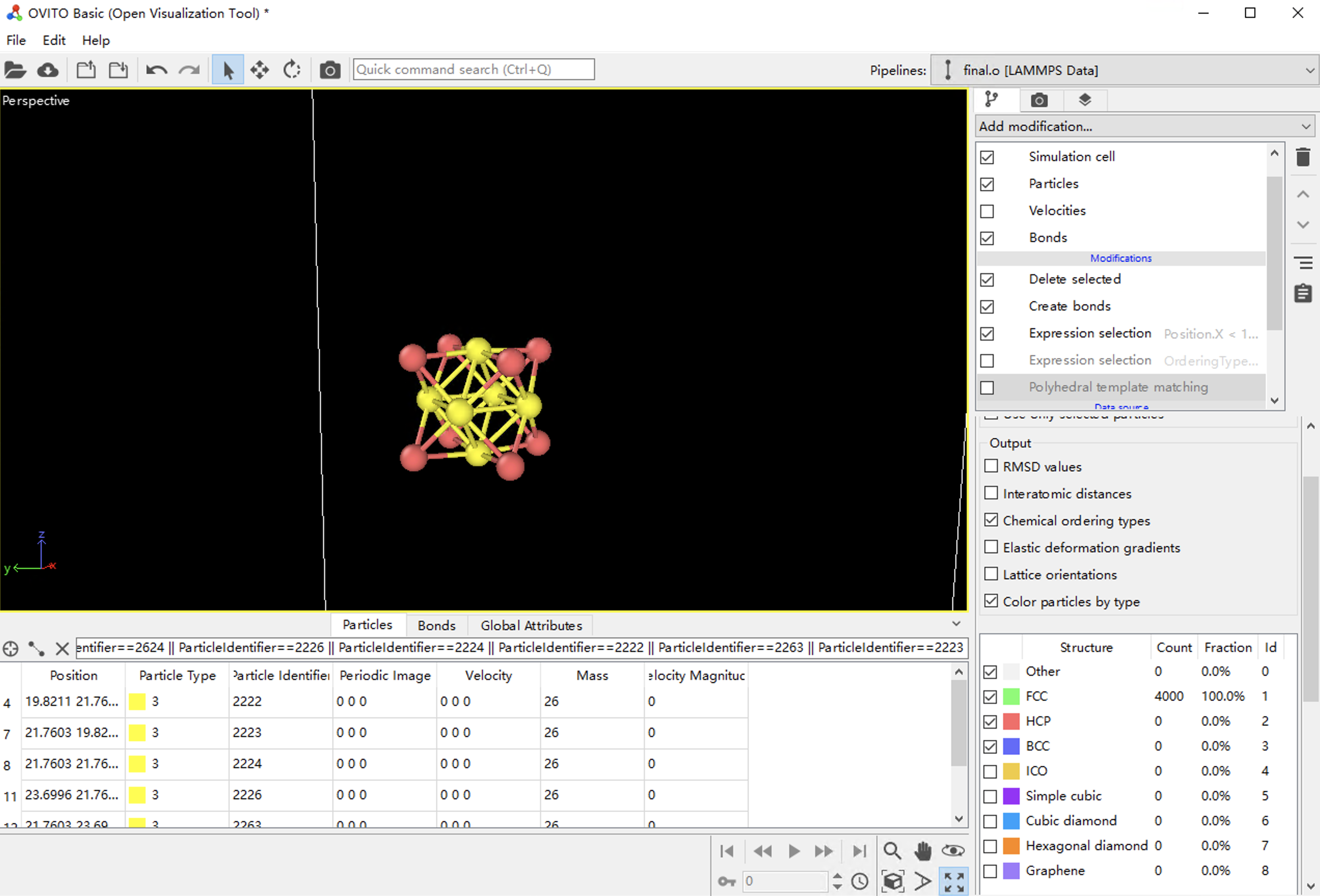
Task: Click the Maximize active viewport icon
Action: pos(954,881)
